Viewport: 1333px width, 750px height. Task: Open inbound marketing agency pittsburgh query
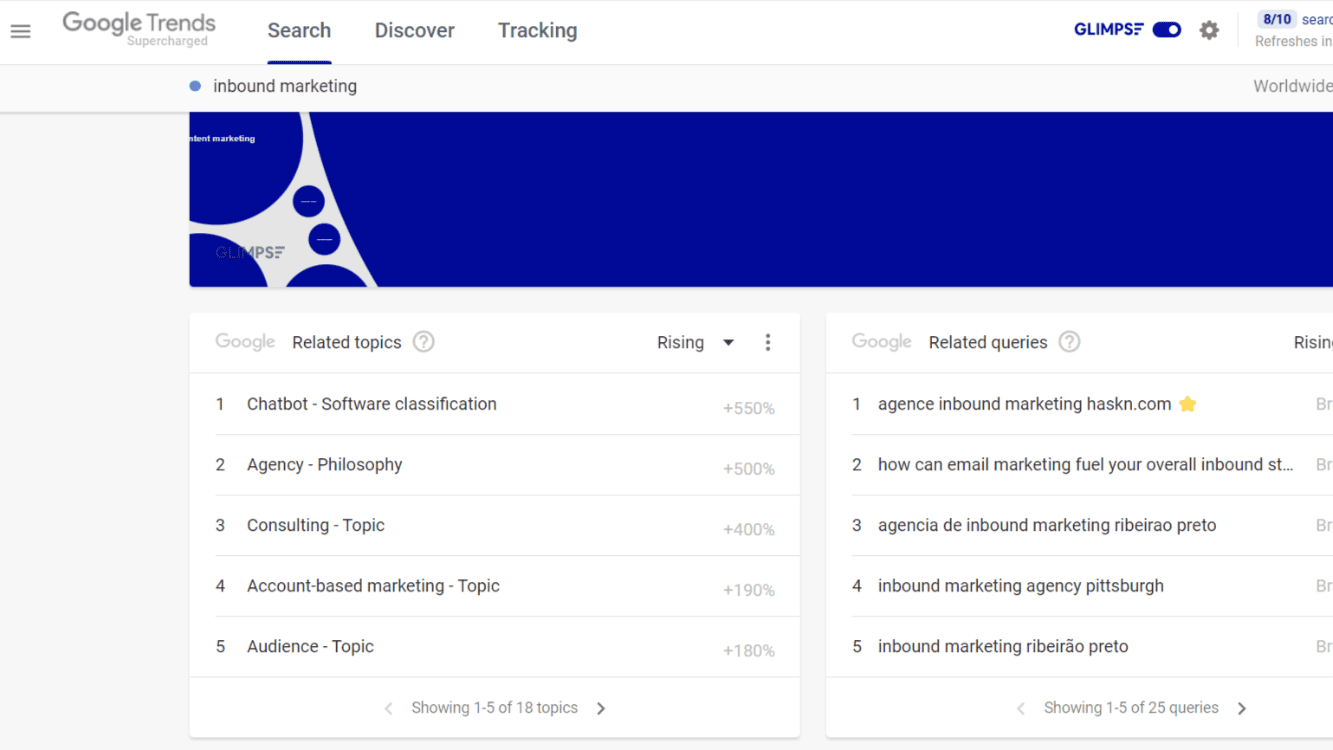[1021, 586]
